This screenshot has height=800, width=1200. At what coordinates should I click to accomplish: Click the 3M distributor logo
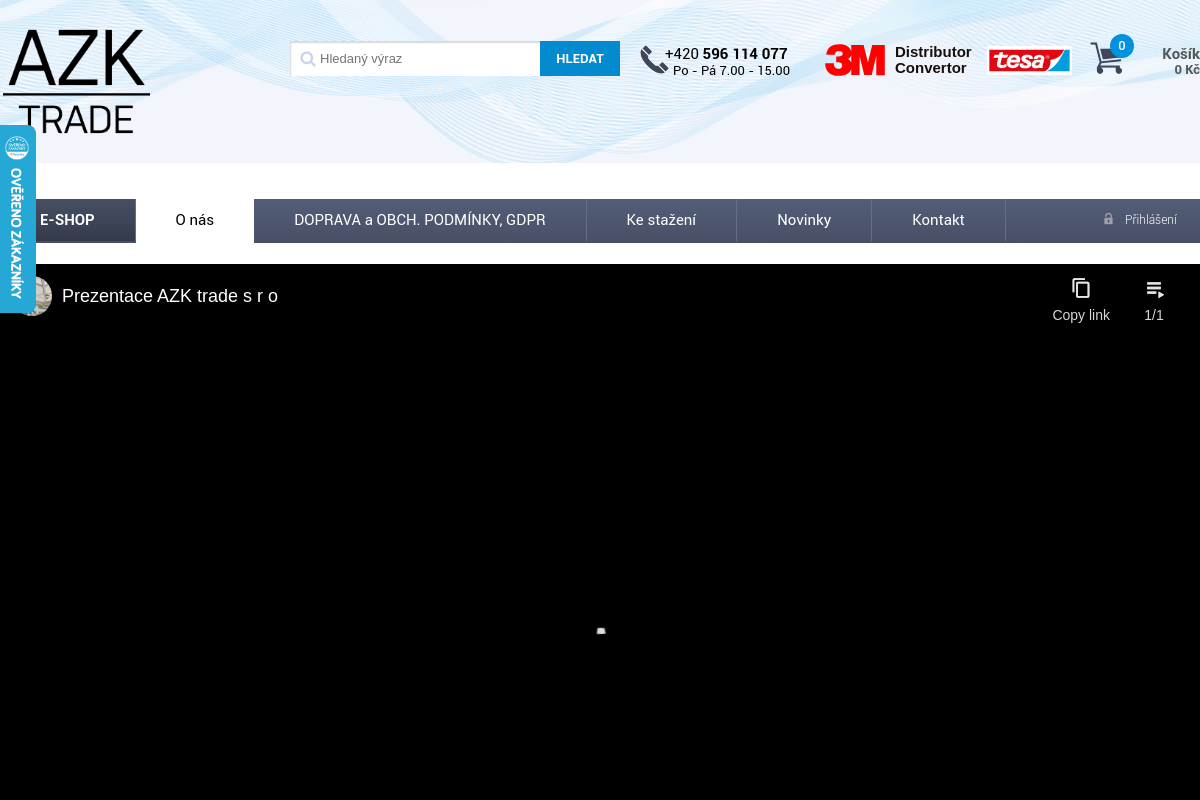coord(855,60)
